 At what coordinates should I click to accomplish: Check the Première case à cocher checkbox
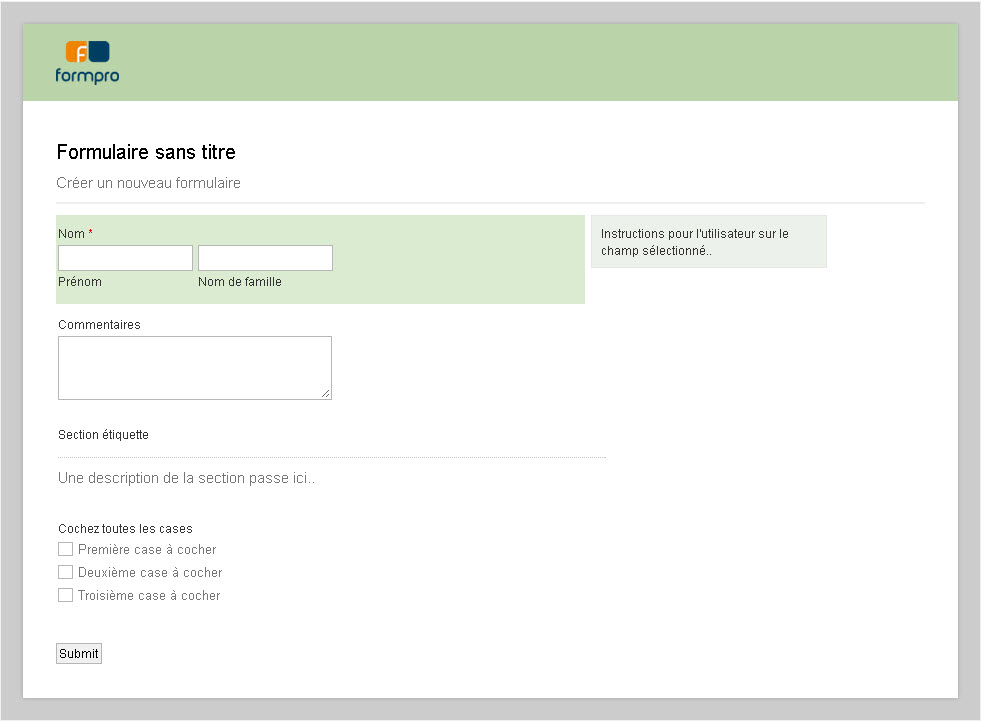tap(66, 549)
